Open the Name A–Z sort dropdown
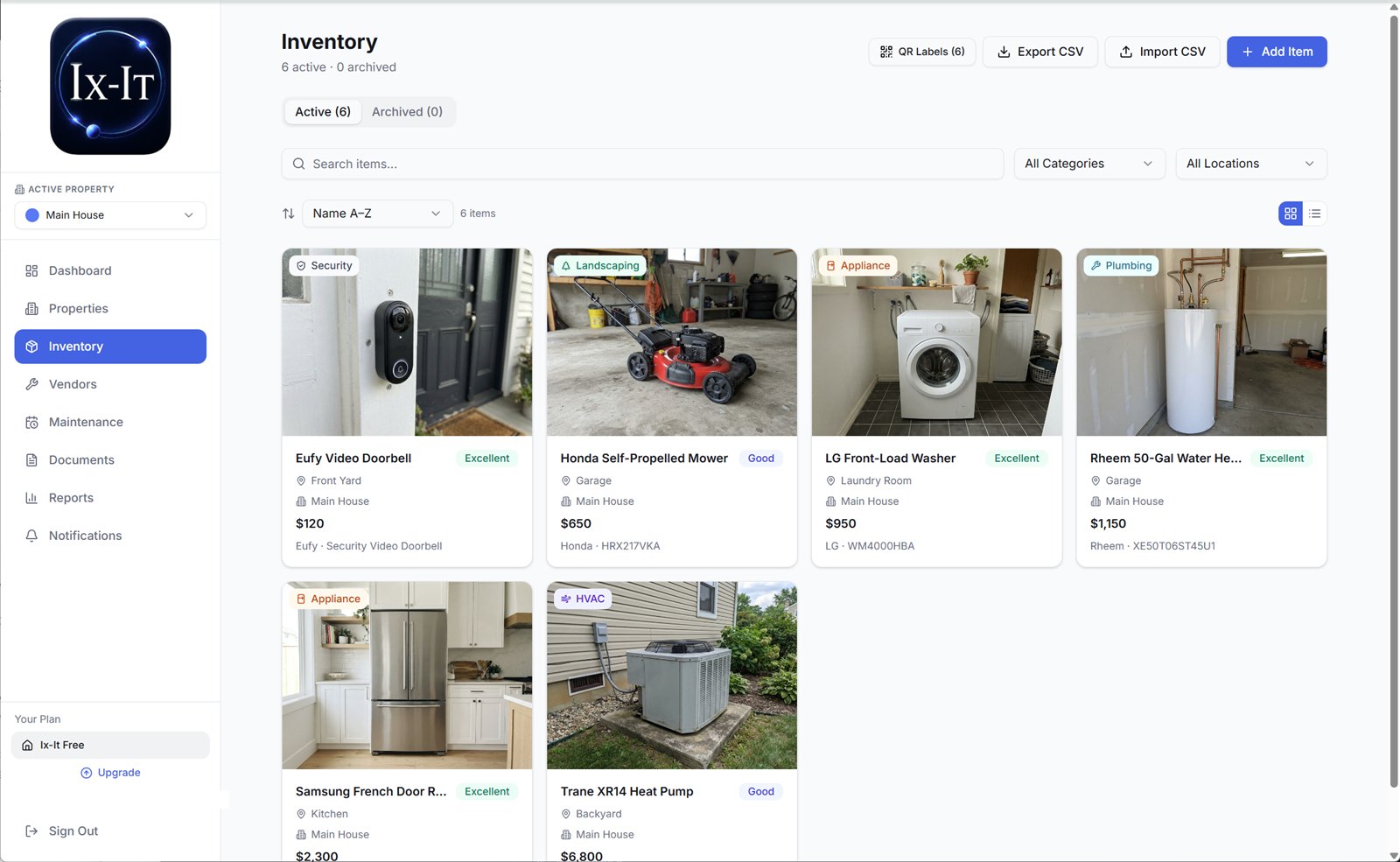This screenshot has height=862, width=1400. pos(377,214)
